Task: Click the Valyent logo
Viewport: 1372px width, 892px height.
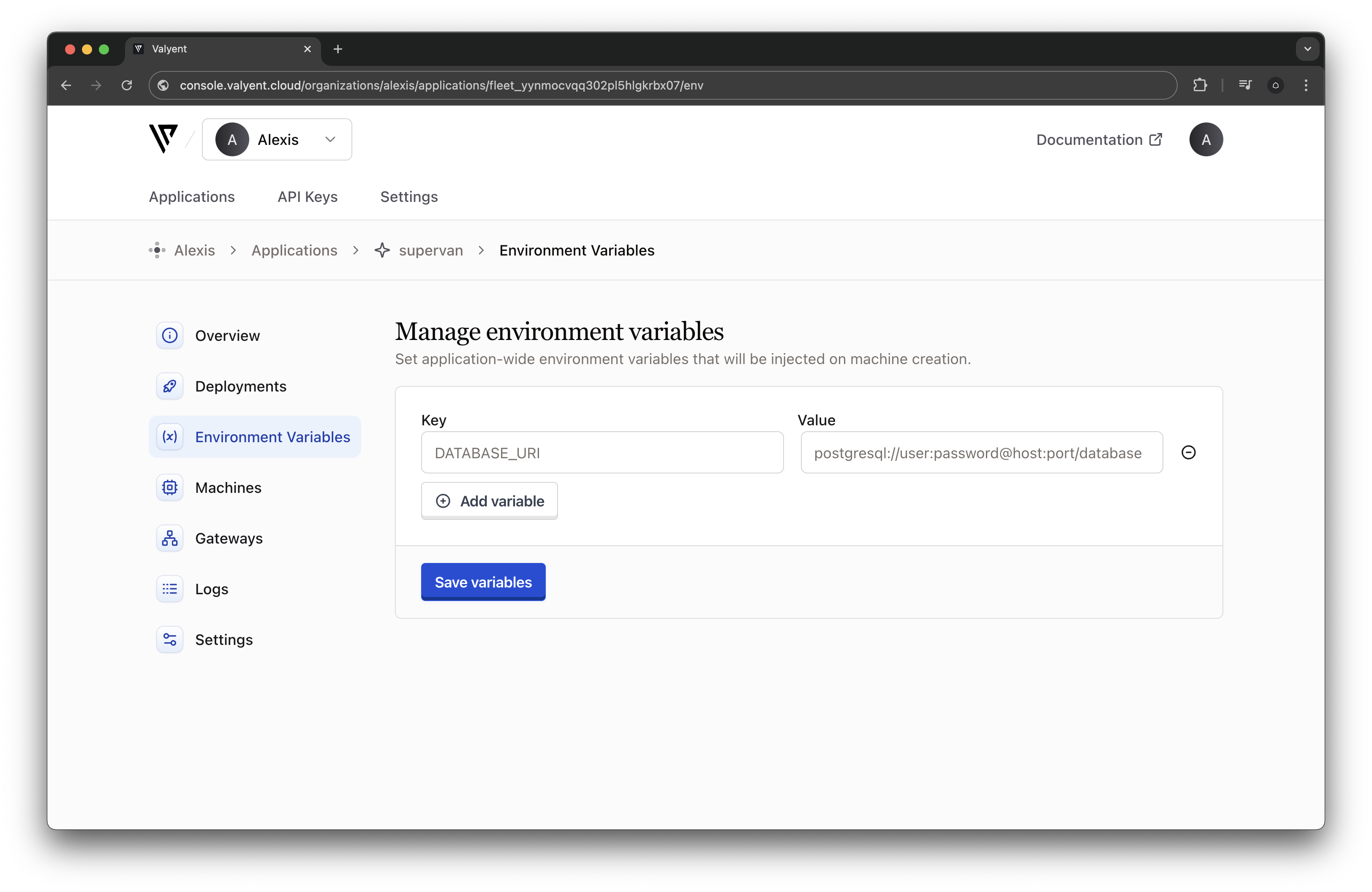Action: tap(163, 139)
